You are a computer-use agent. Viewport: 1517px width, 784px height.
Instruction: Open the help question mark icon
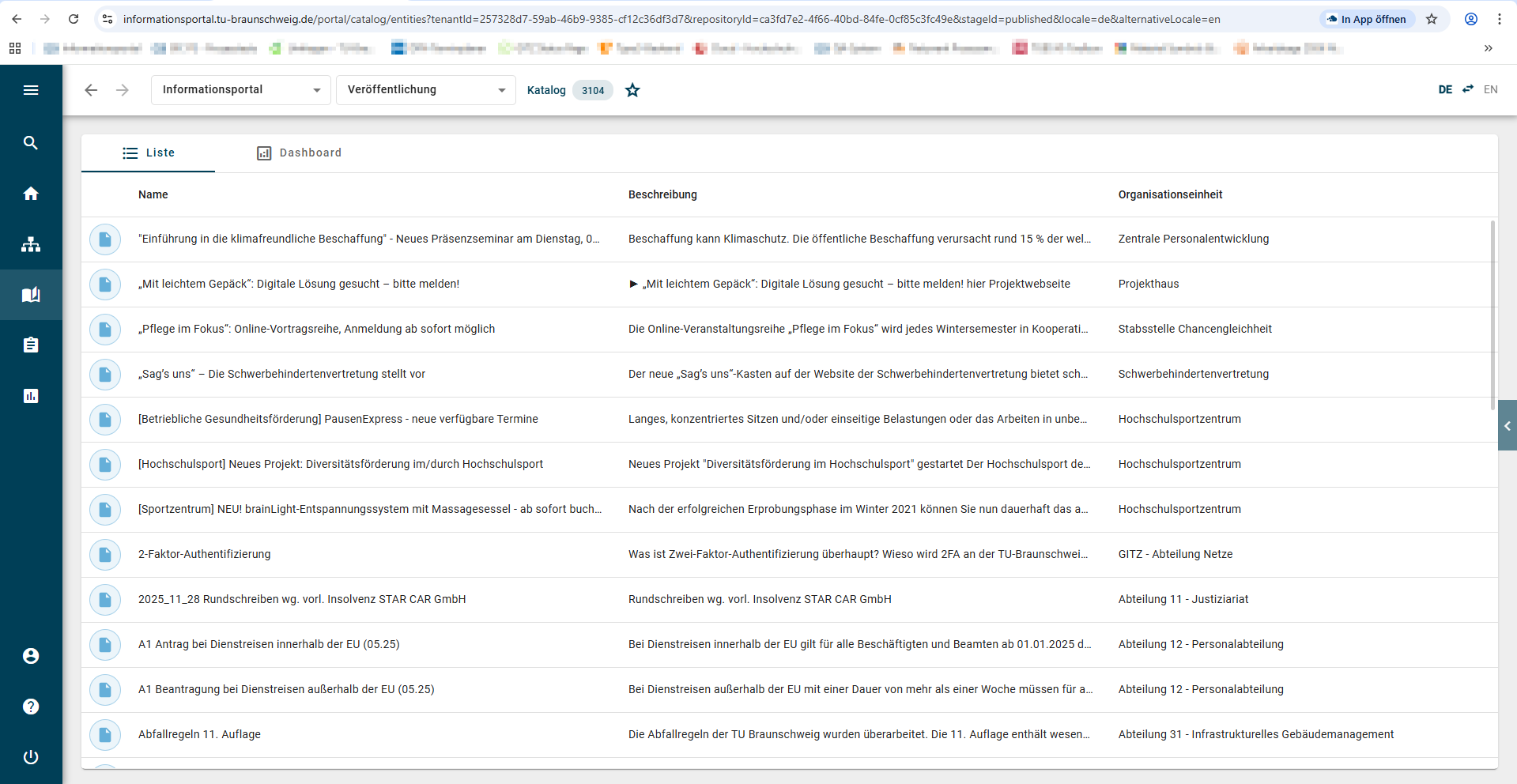pyautogui.click(x=31, y=707)
